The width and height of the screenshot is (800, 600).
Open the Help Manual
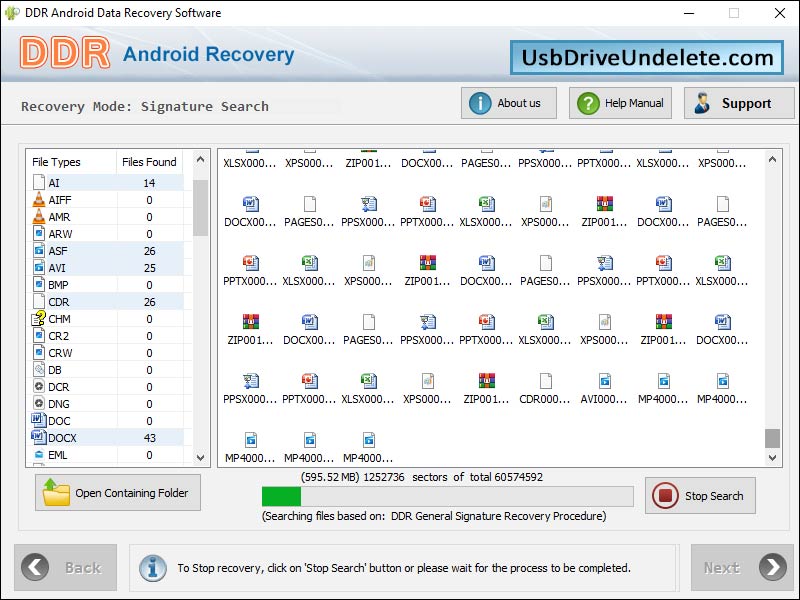pyautogui.click(x=620, y=103)
